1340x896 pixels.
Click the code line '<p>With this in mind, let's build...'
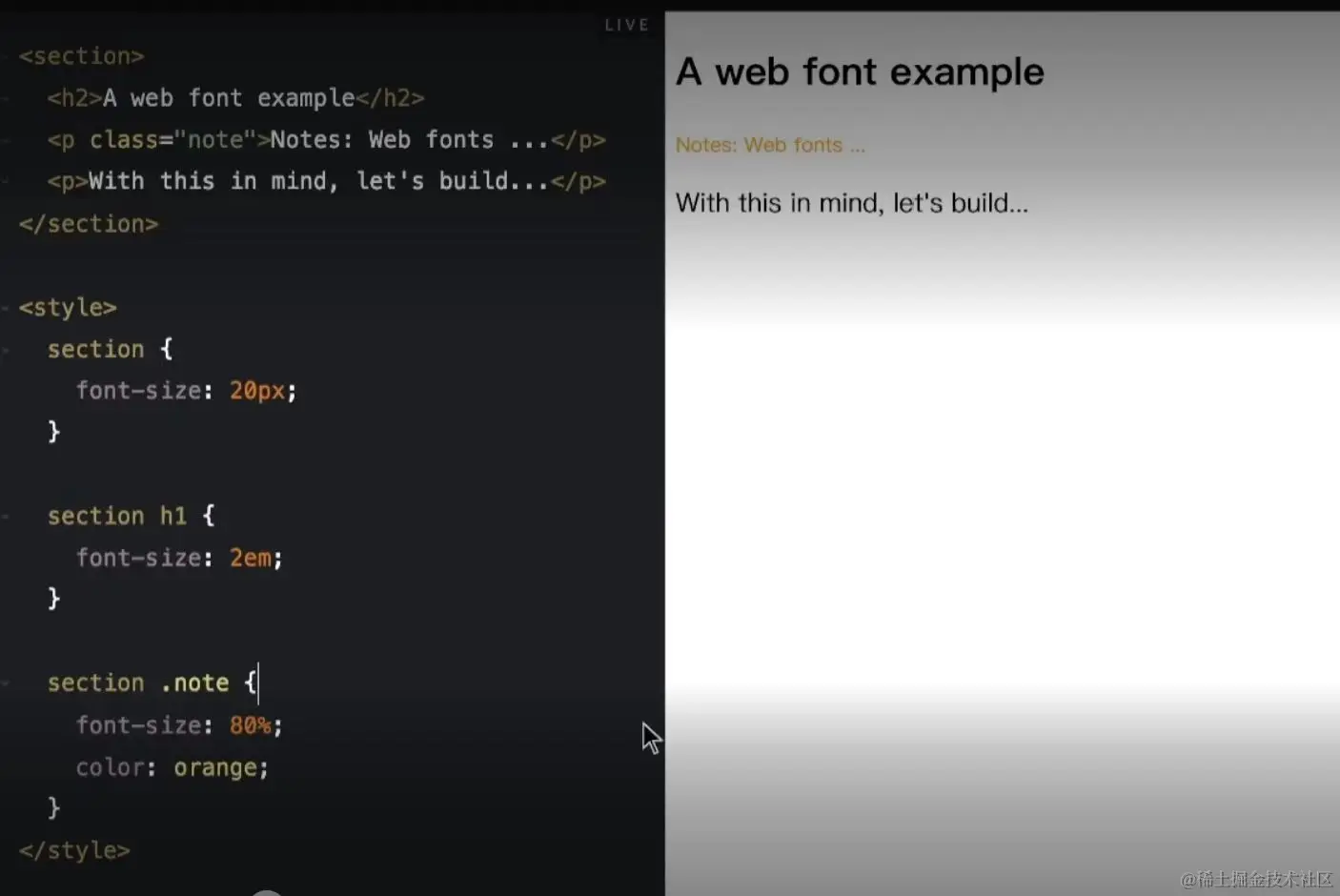click(326, 181)
